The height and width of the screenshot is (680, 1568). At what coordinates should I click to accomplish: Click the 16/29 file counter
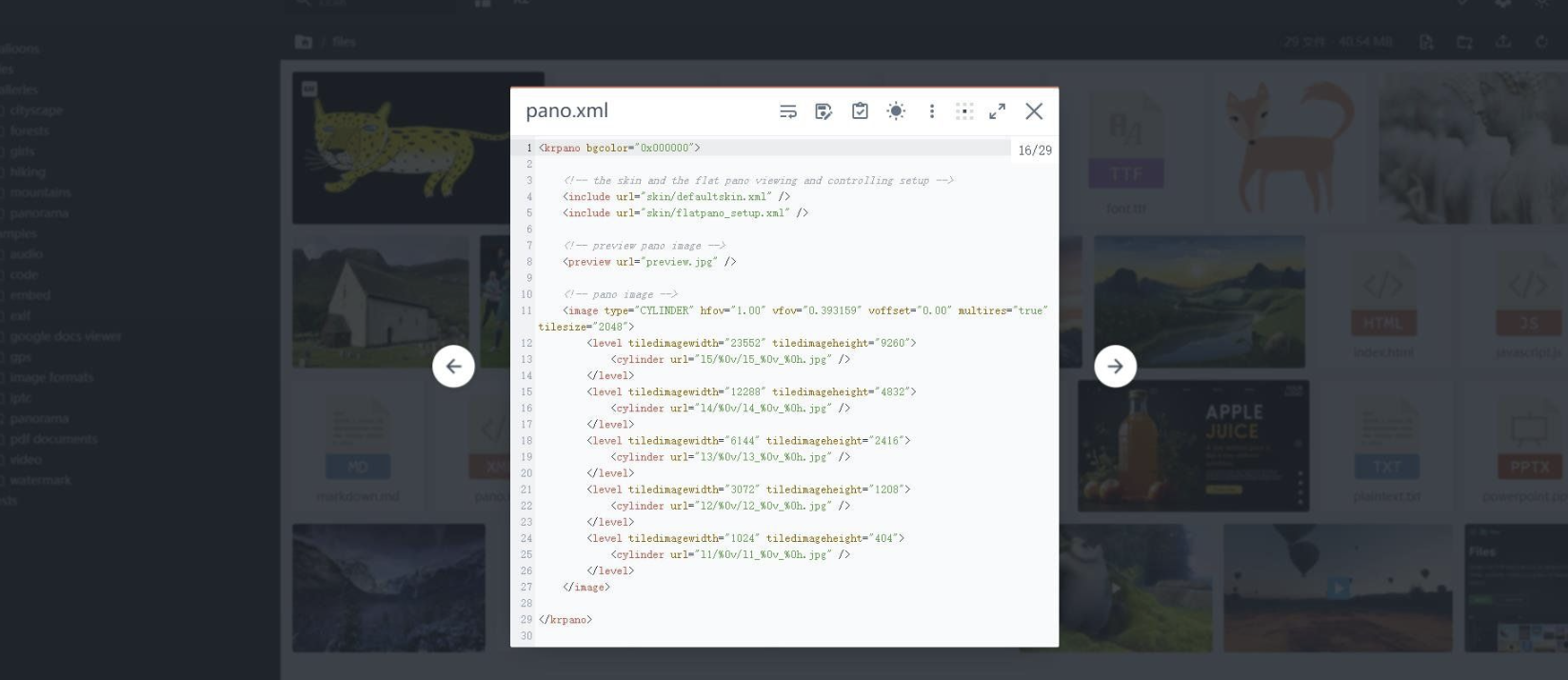[1035, 150]
